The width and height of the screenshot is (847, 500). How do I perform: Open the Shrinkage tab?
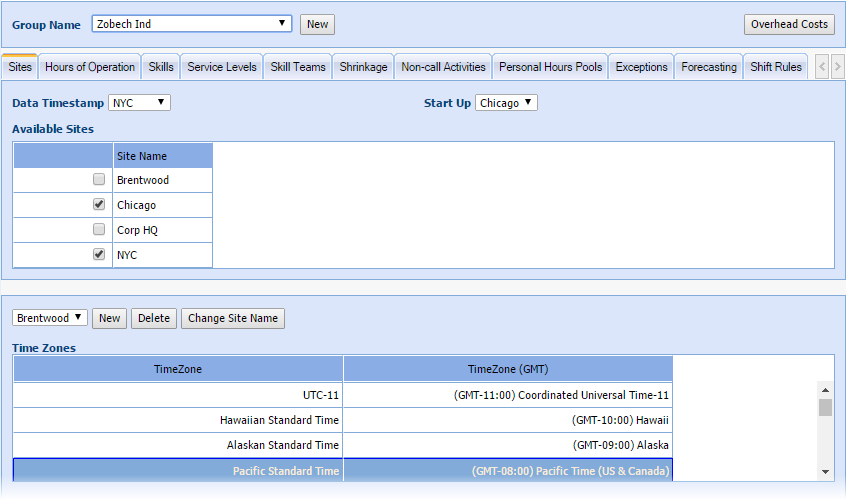point(363,67)
